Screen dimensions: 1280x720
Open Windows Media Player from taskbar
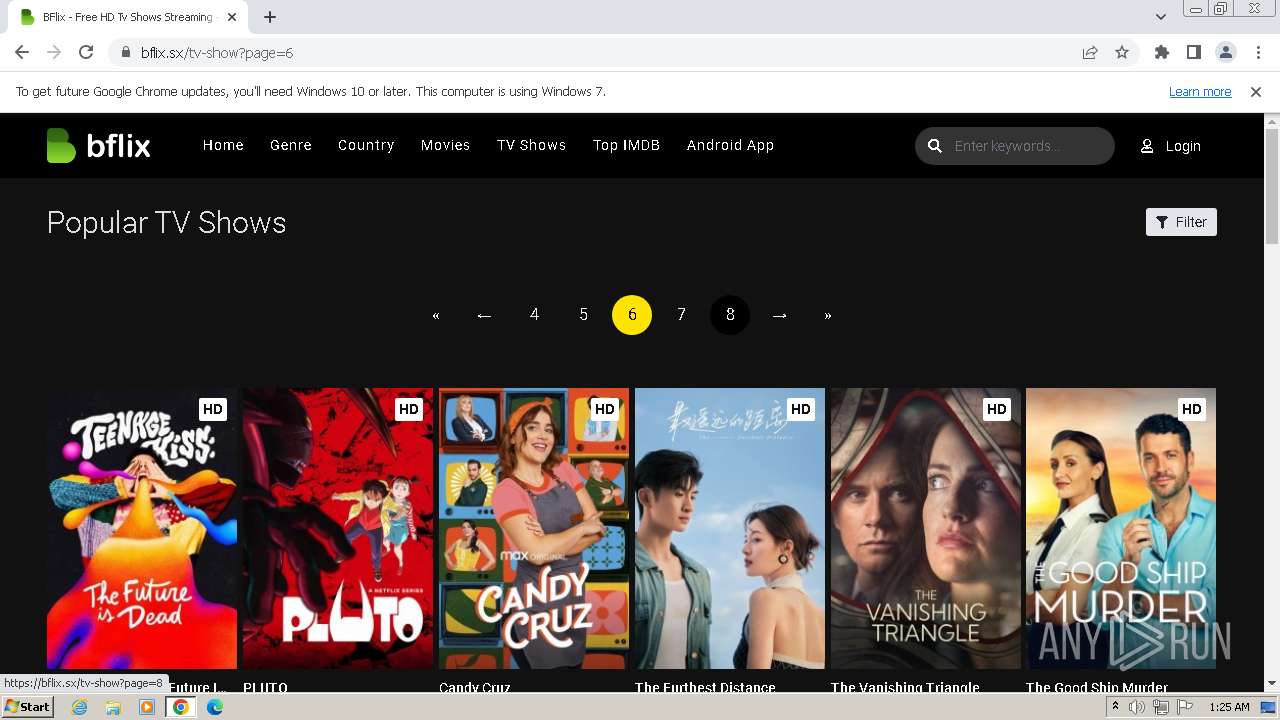click(147, 707)
